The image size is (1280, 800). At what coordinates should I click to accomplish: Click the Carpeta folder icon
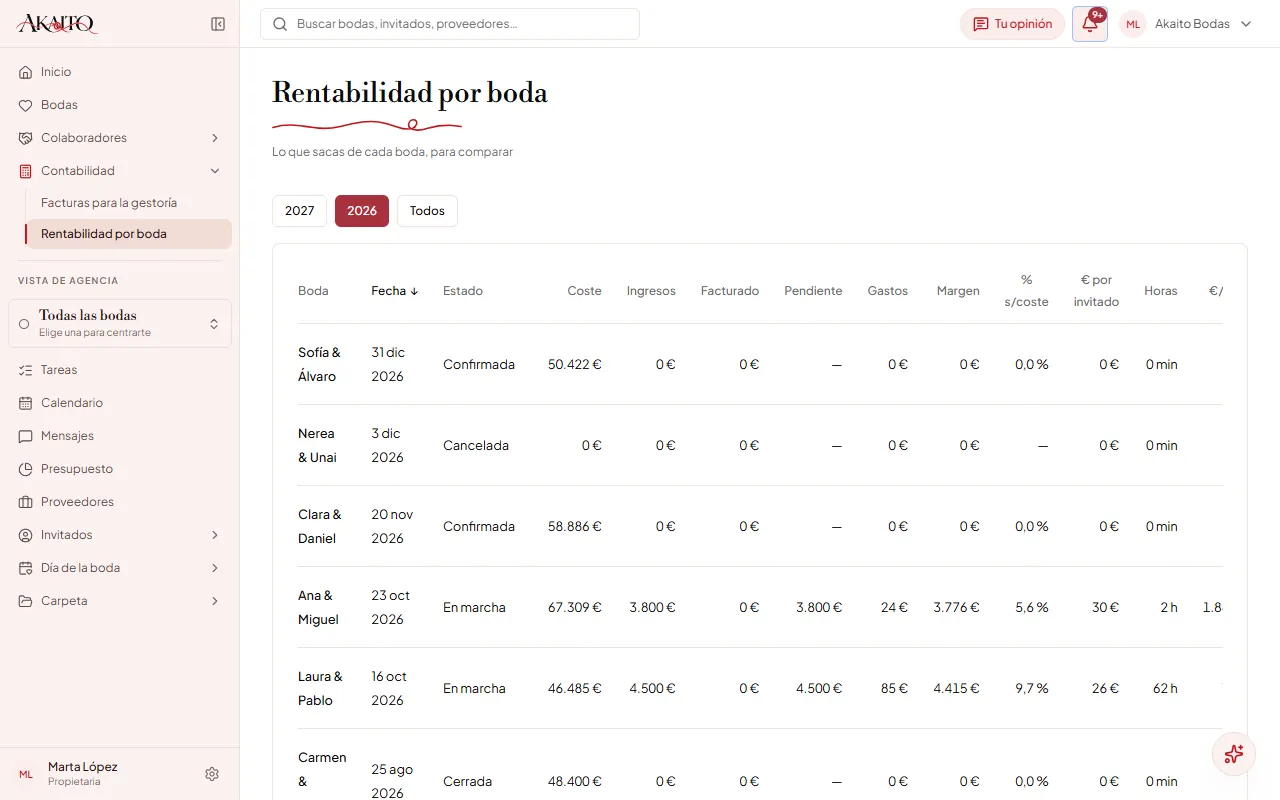[x=26, y=601]
